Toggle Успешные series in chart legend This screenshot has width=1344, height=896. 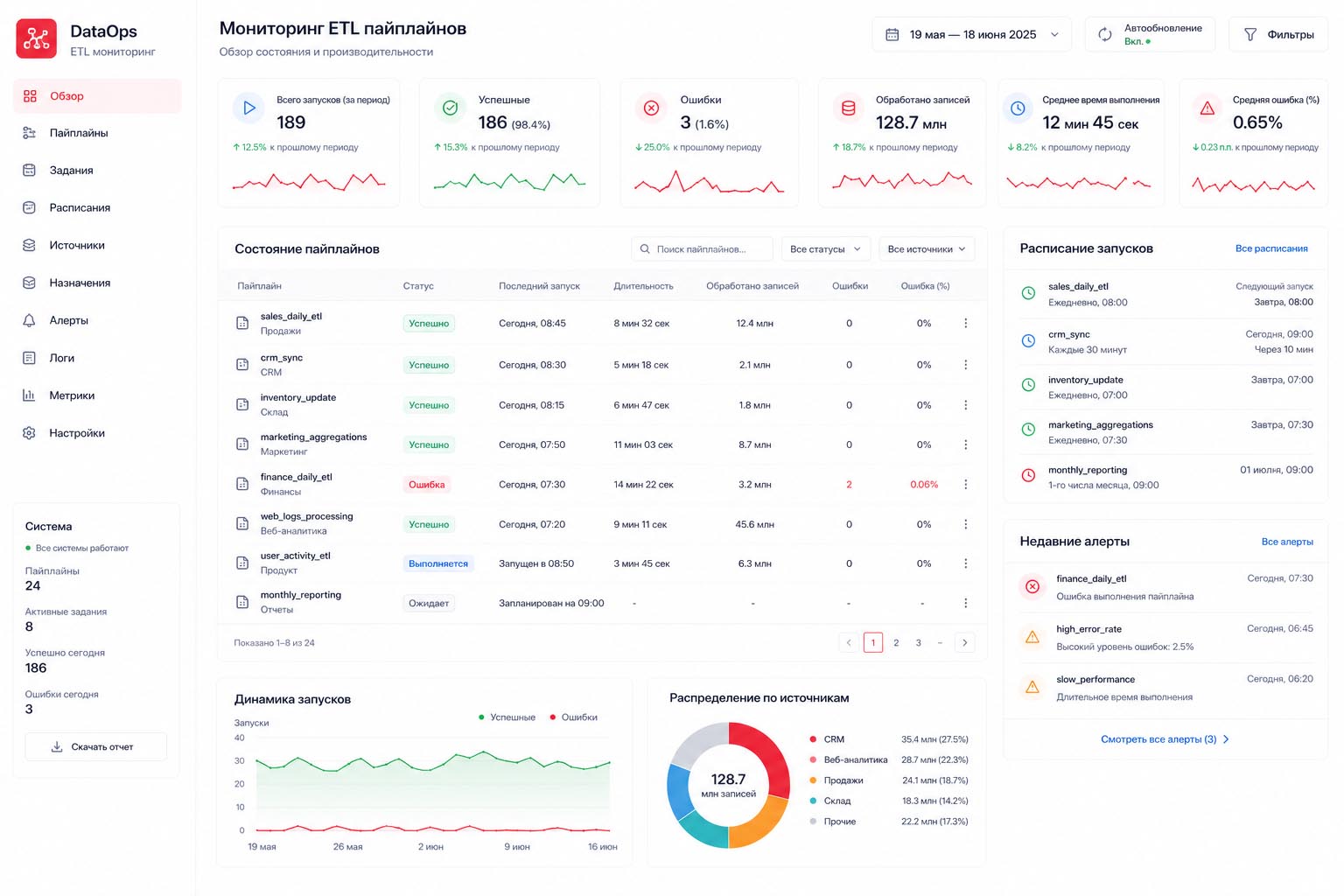[x=507, y=717]
